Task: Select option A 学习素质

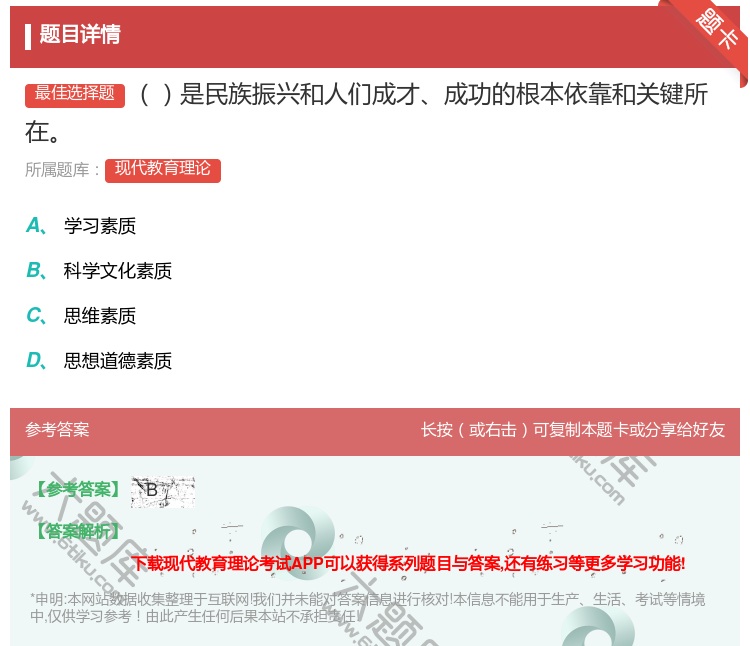Action: (81, 226)
